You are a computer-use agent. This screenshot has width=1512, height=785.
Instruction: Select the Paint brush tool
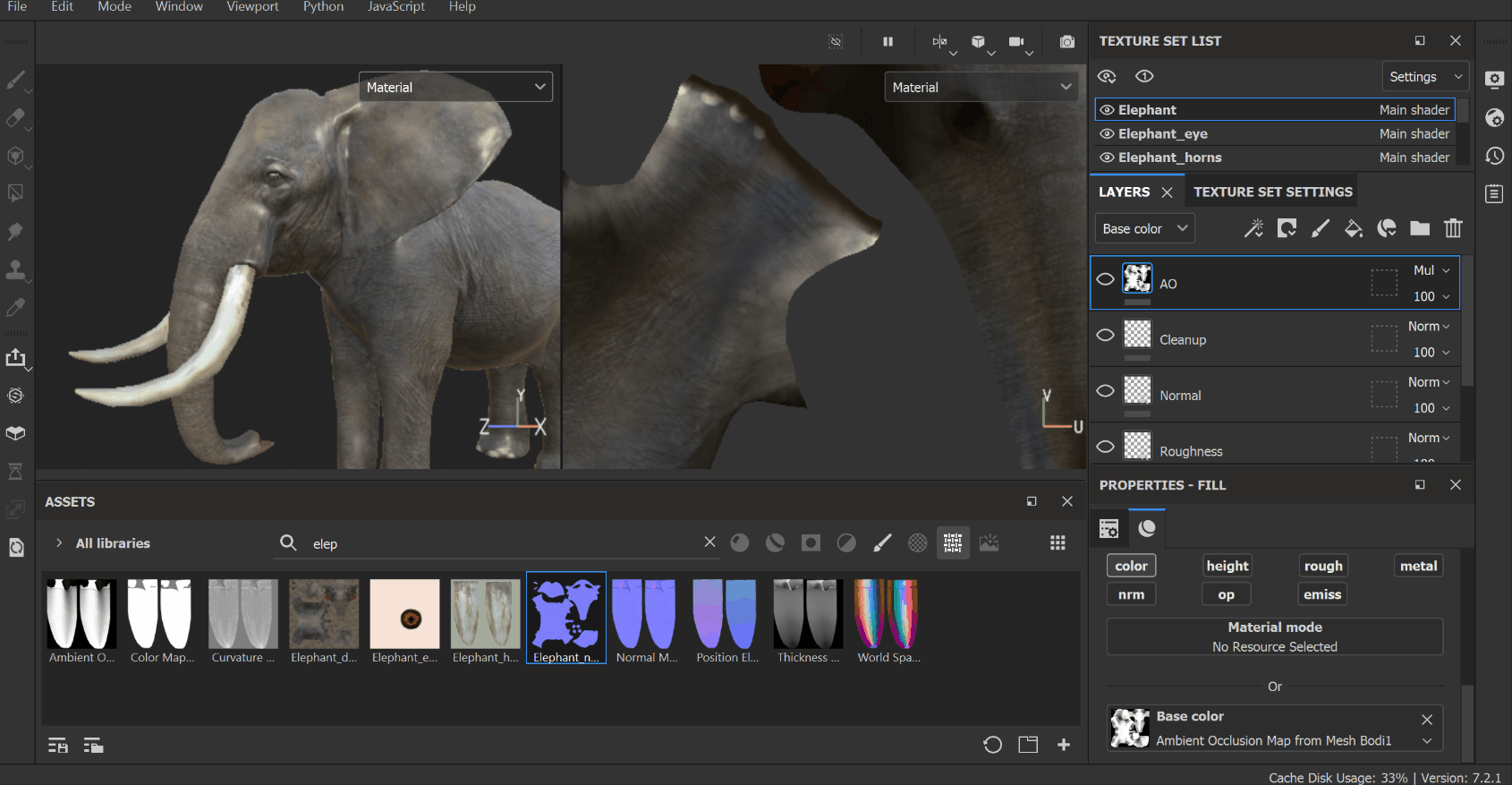tap(15, 81)
